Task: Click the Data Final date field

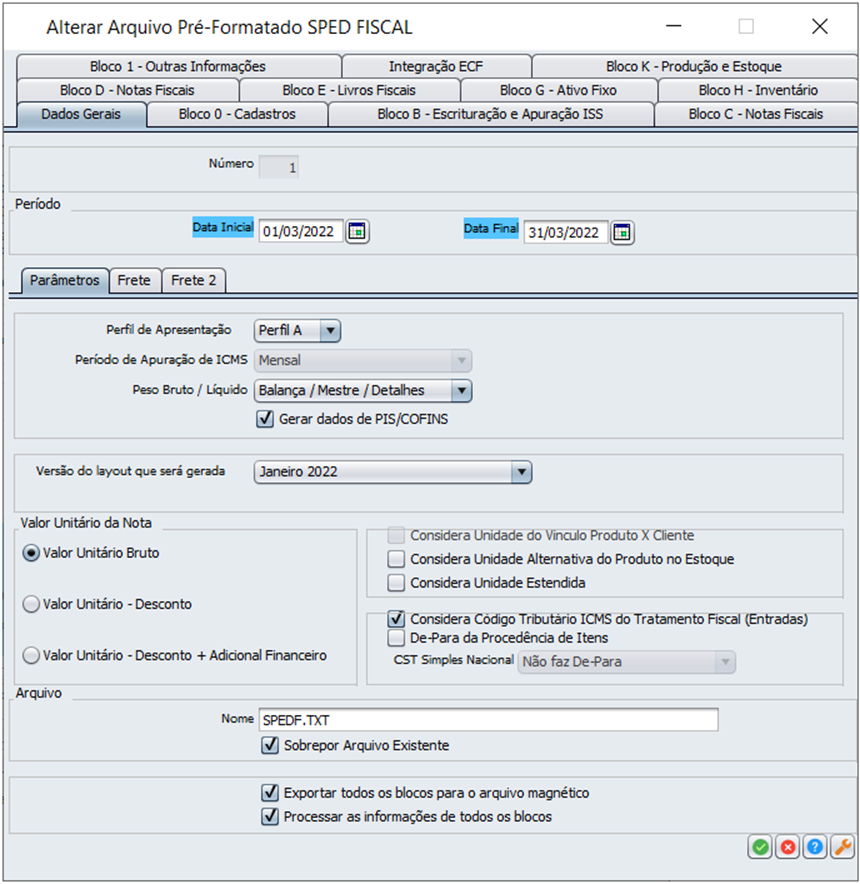Action: coord(566,232)
